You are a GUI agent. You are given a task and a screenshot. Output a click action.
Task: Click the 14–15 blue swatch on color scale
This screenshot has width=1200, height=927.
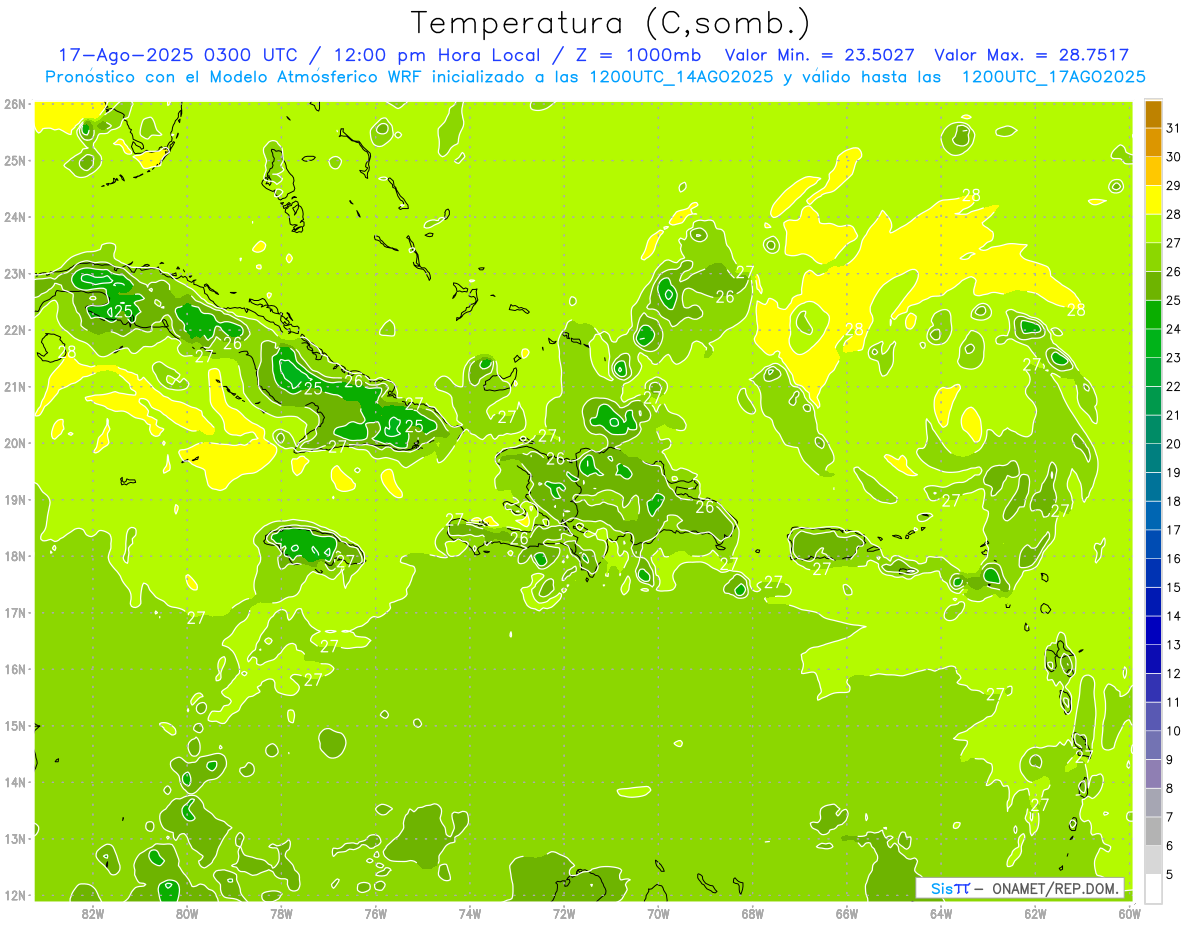[1153, 602]
